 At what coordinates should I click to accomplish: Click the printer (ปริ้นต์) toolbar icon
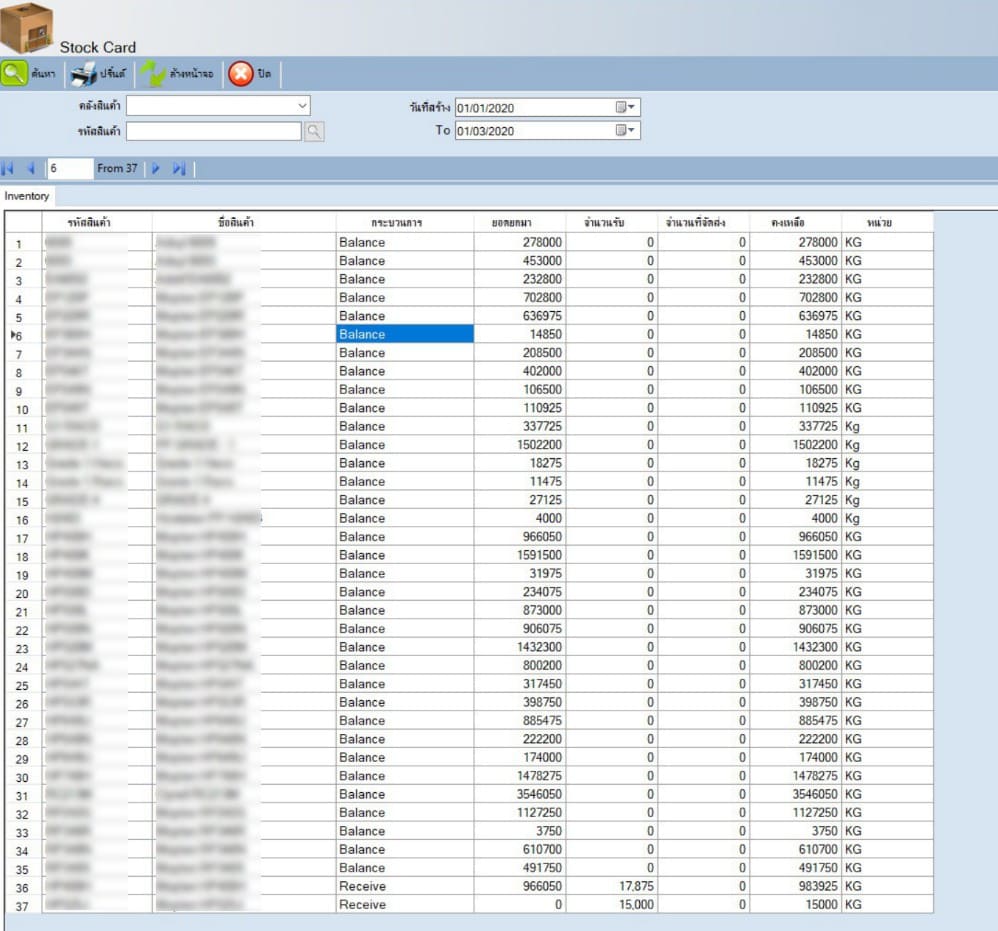tap(84, 74)
